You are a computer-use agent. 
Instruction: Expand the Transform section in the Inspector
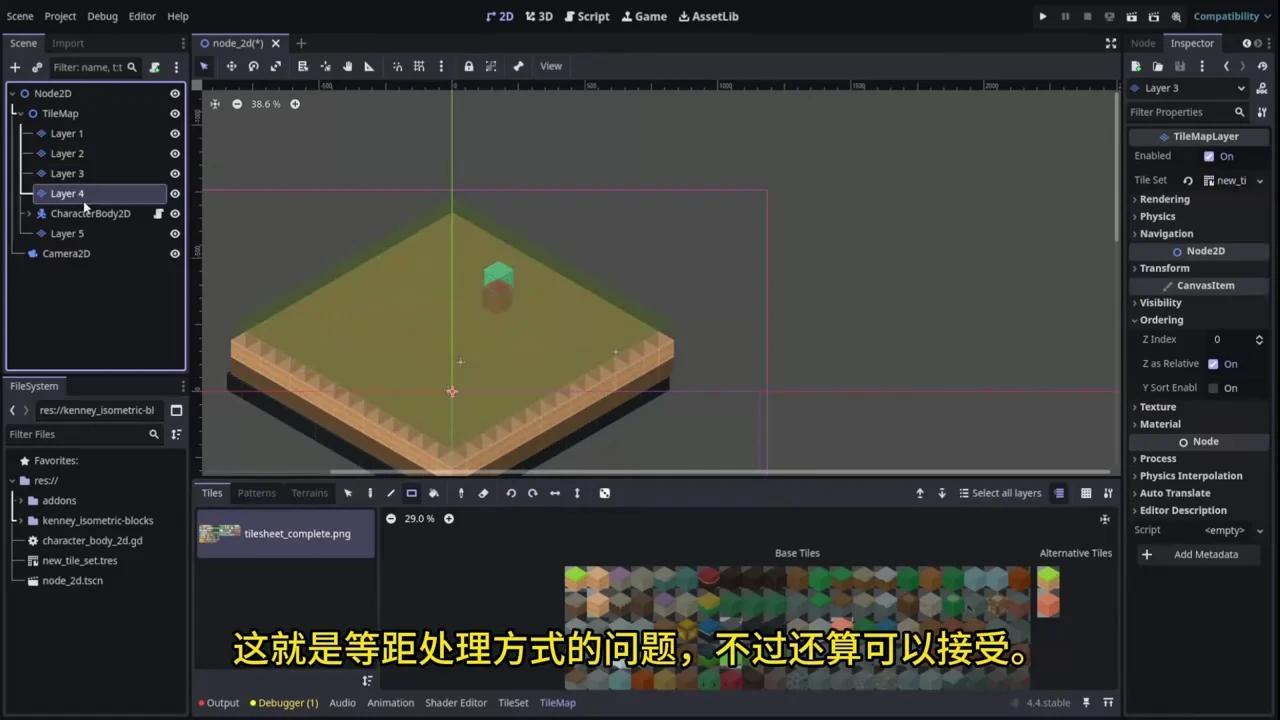1164,268
